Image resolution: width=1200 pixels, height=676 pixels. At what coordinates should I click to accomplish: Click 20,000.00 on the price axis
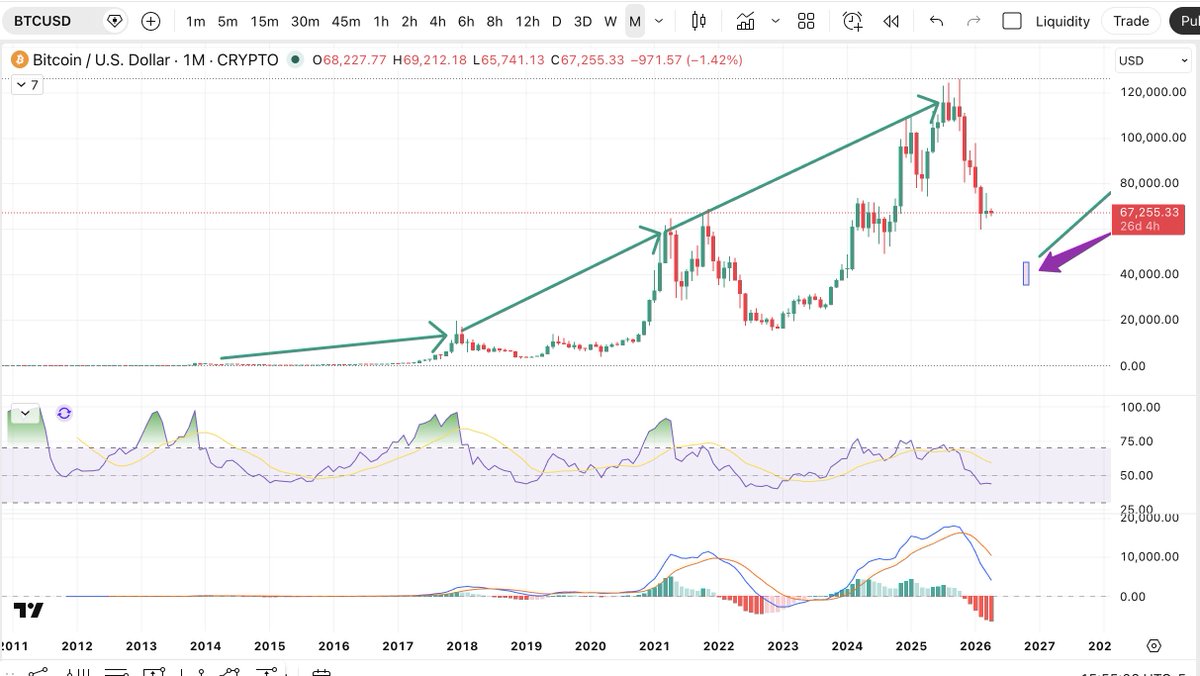coord(1150,320)
